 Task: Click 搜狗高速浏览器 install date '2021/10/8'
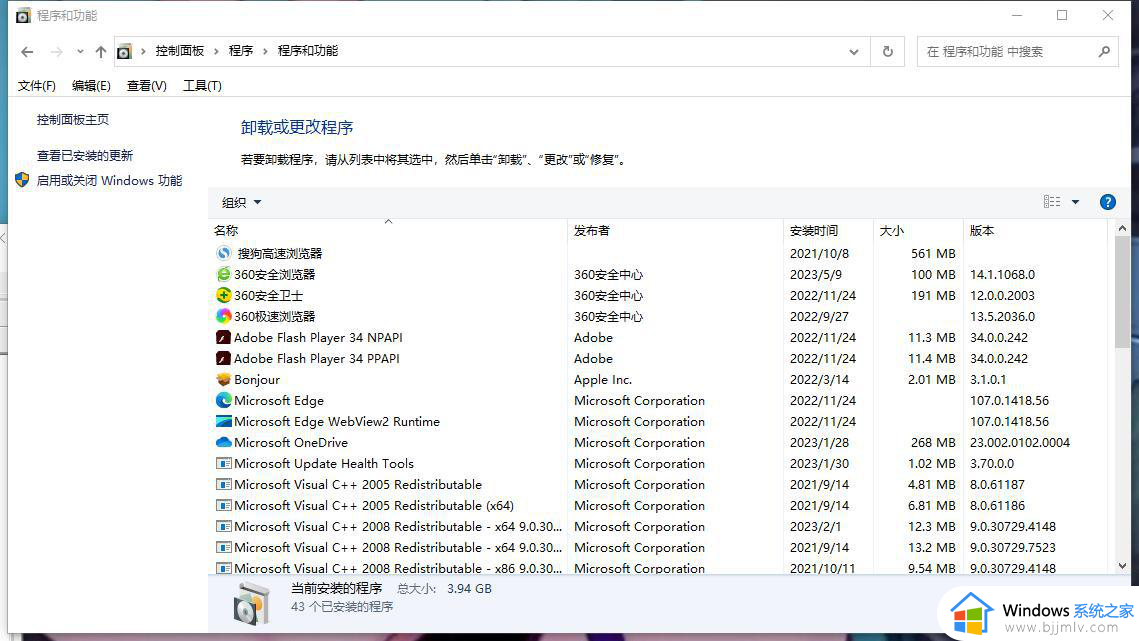tap(819, 254)
